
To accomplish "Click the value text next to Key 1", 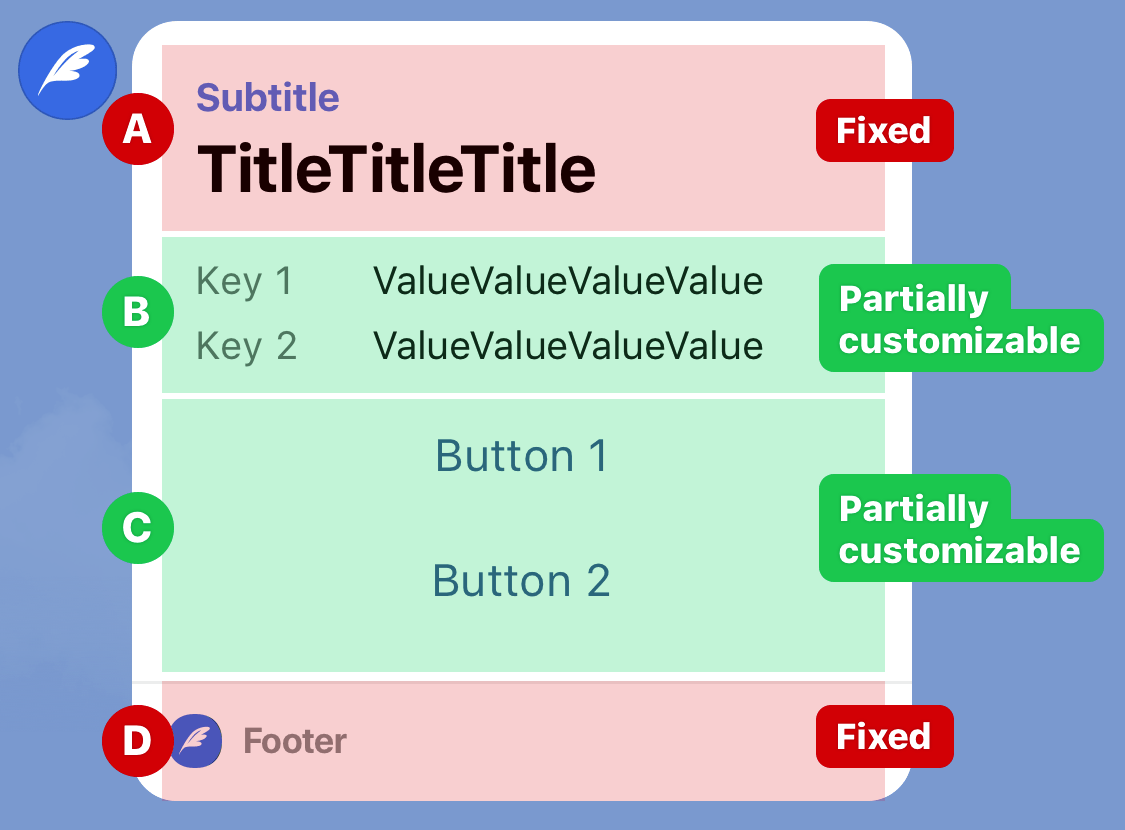I will [x=568, y=281].
